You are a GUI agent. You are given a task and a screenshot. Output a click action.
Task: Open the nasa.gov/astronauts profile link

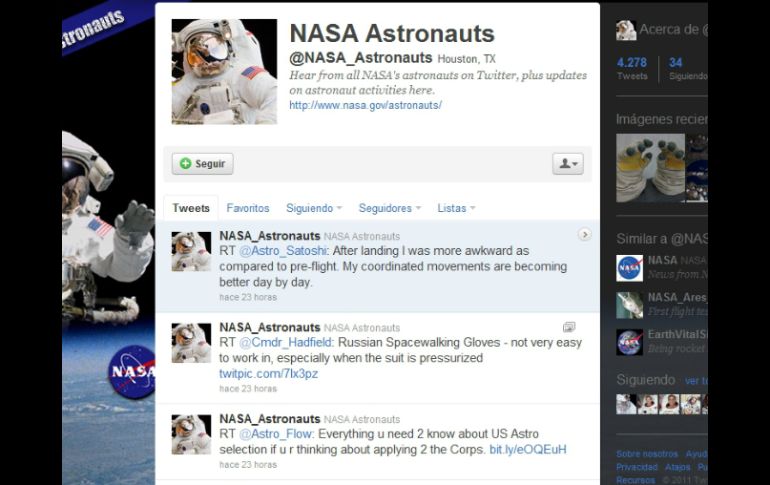[365, 105]
